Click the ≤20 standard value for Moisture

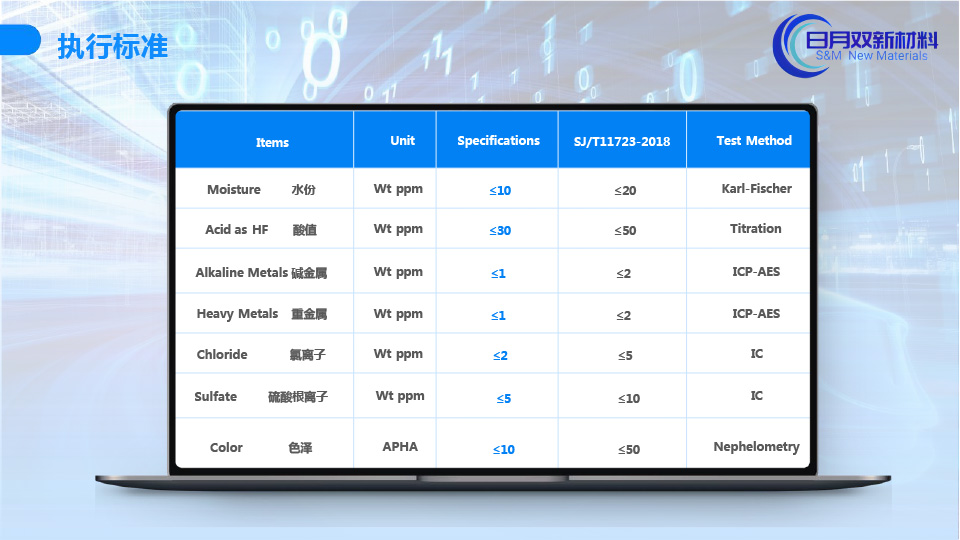point(625,191)
